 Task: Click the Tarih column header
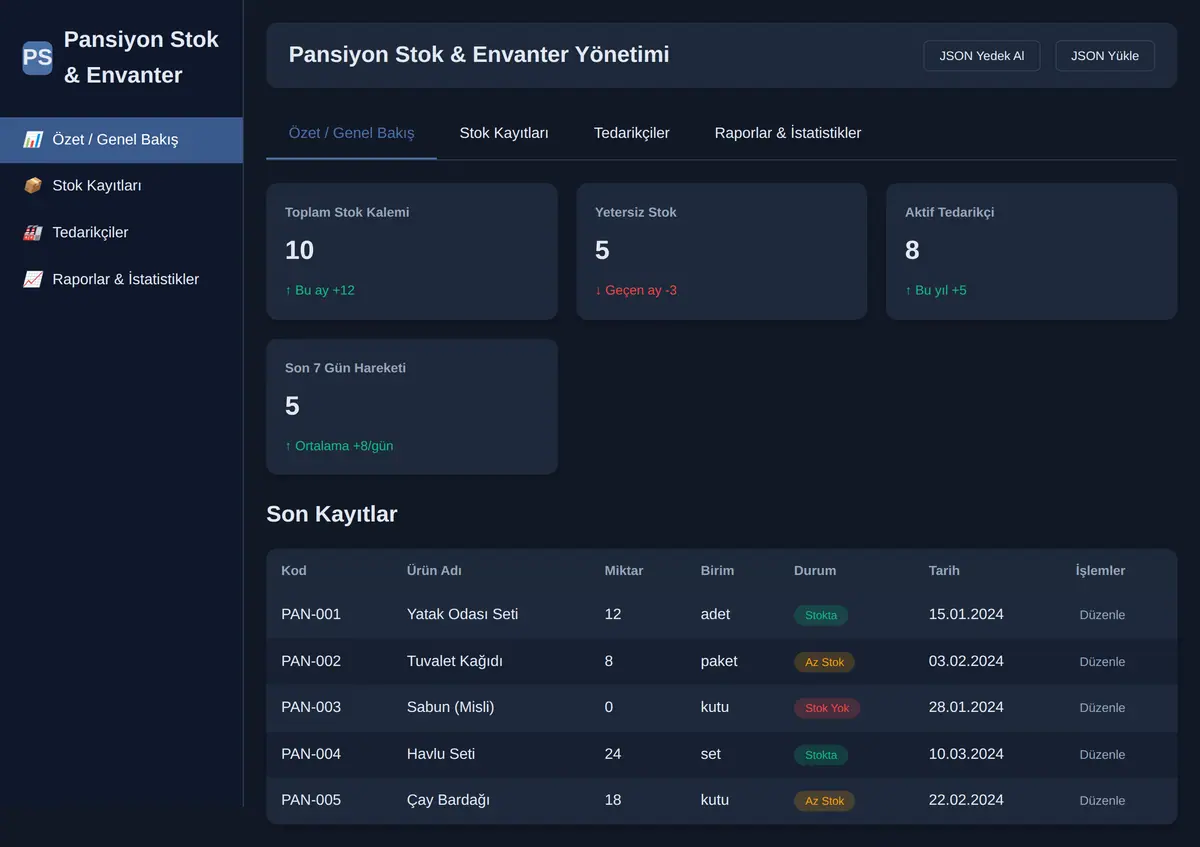(x=944, y=571)
